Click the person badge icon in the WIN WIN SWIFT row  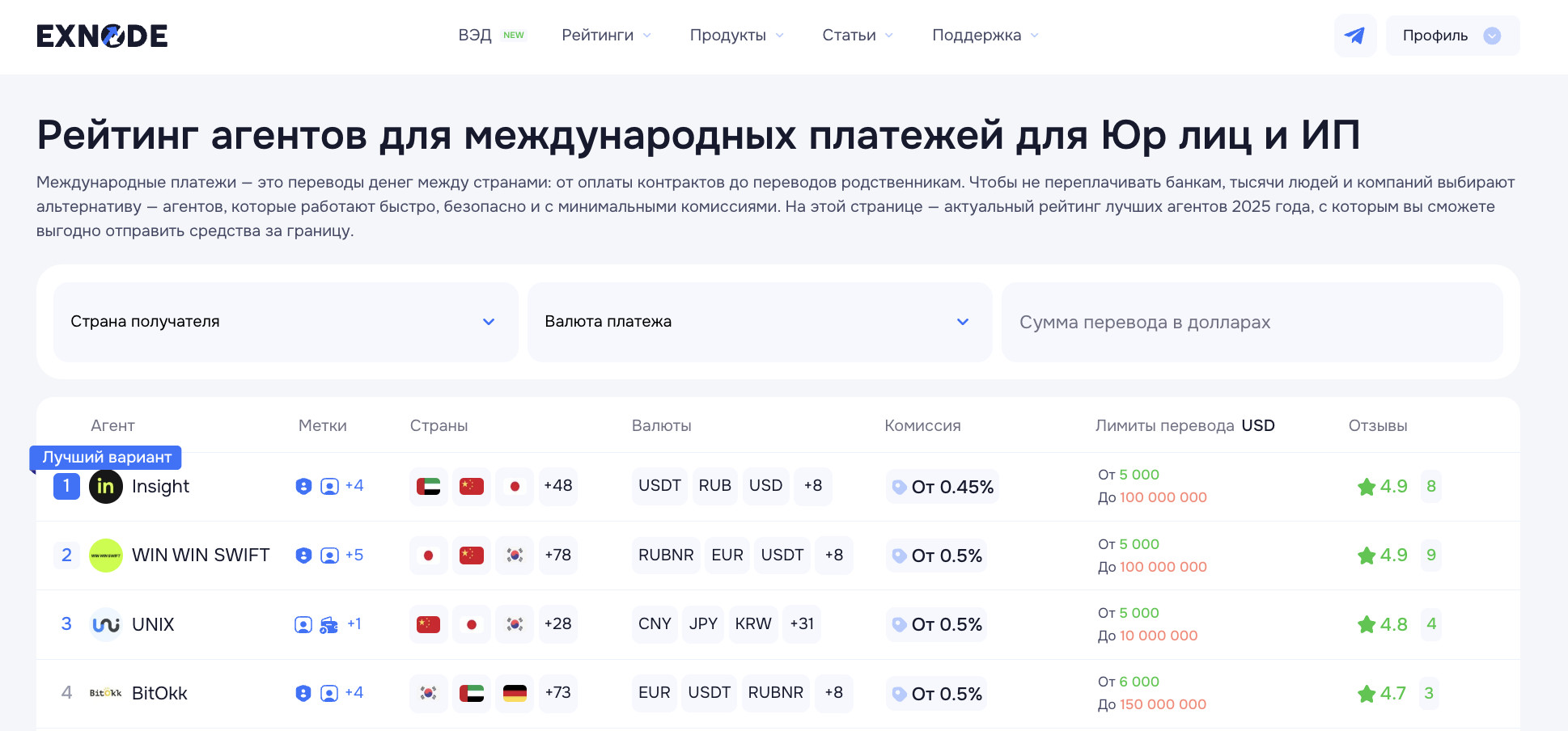329,556
